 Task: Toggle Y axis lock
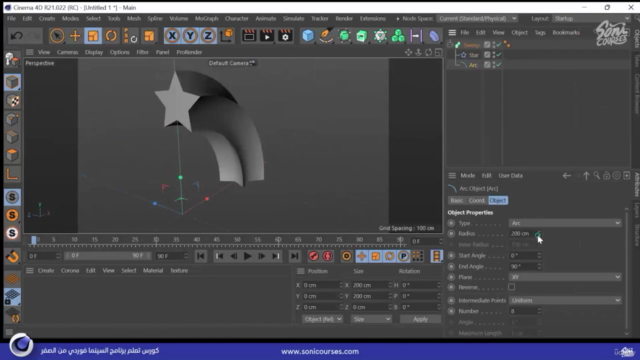(x=190, y=36)
